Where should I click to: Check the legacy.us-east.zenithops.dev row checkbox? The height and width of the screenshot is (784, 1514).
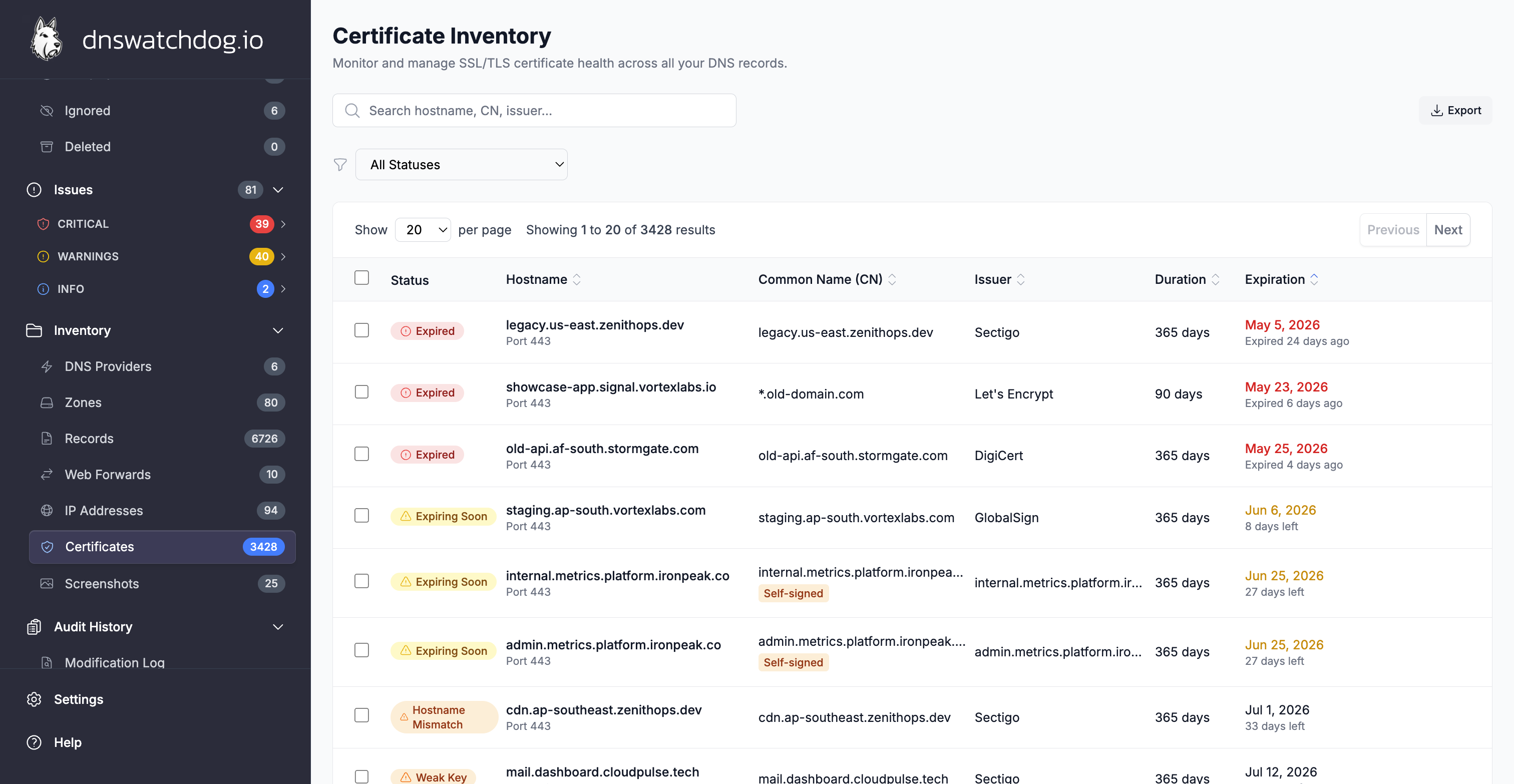361,330
